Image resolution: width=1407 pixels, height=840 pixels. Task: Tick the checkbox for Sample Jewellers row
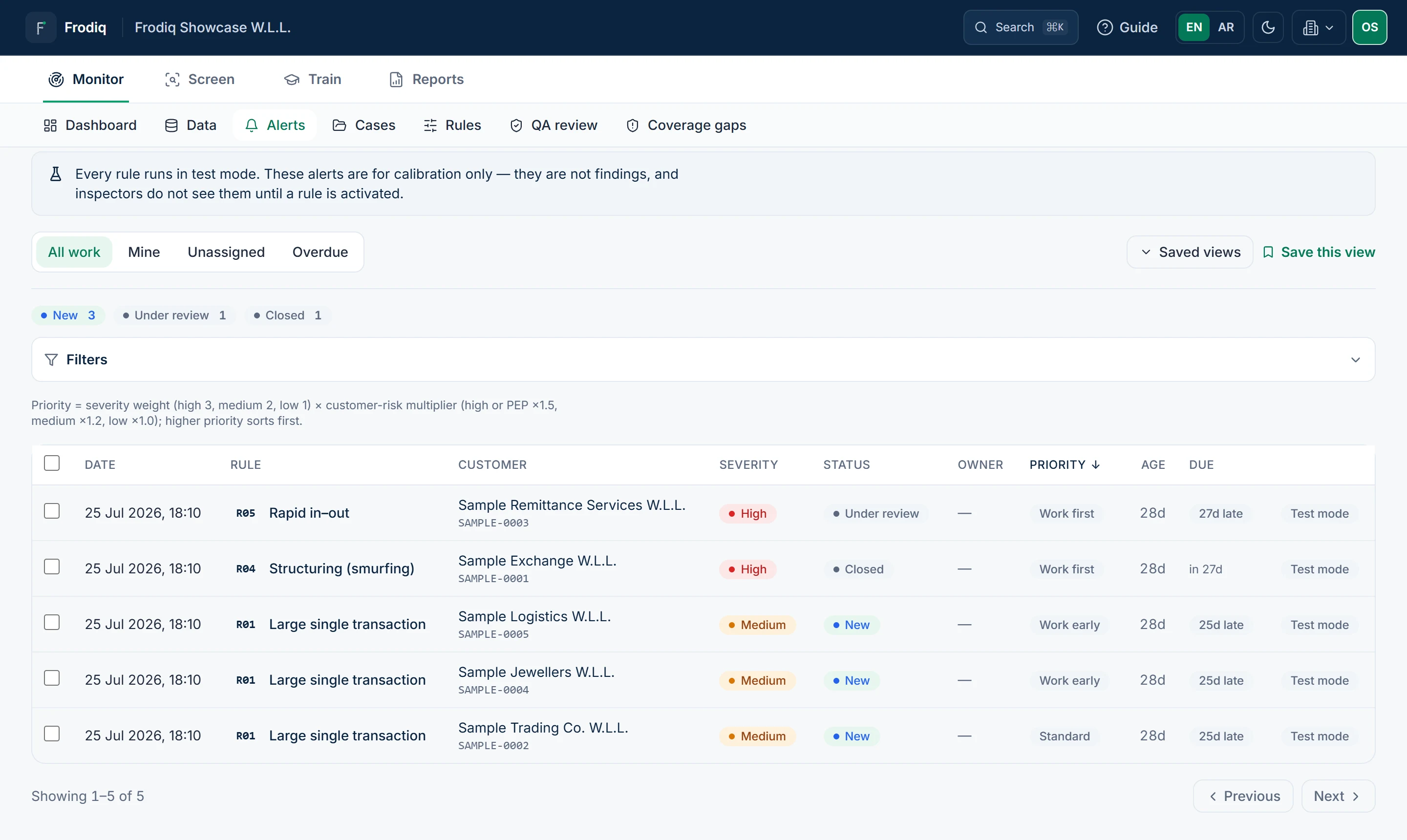coord(51,678)
